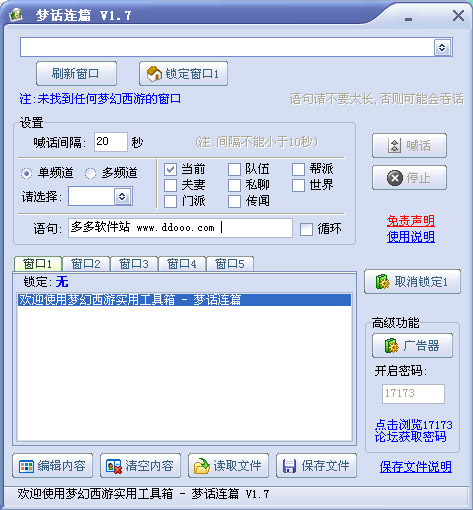Viewport: 473px width, 510px height.
Task: Click the red X stop icon on 停止
Action: pos(395,178)
